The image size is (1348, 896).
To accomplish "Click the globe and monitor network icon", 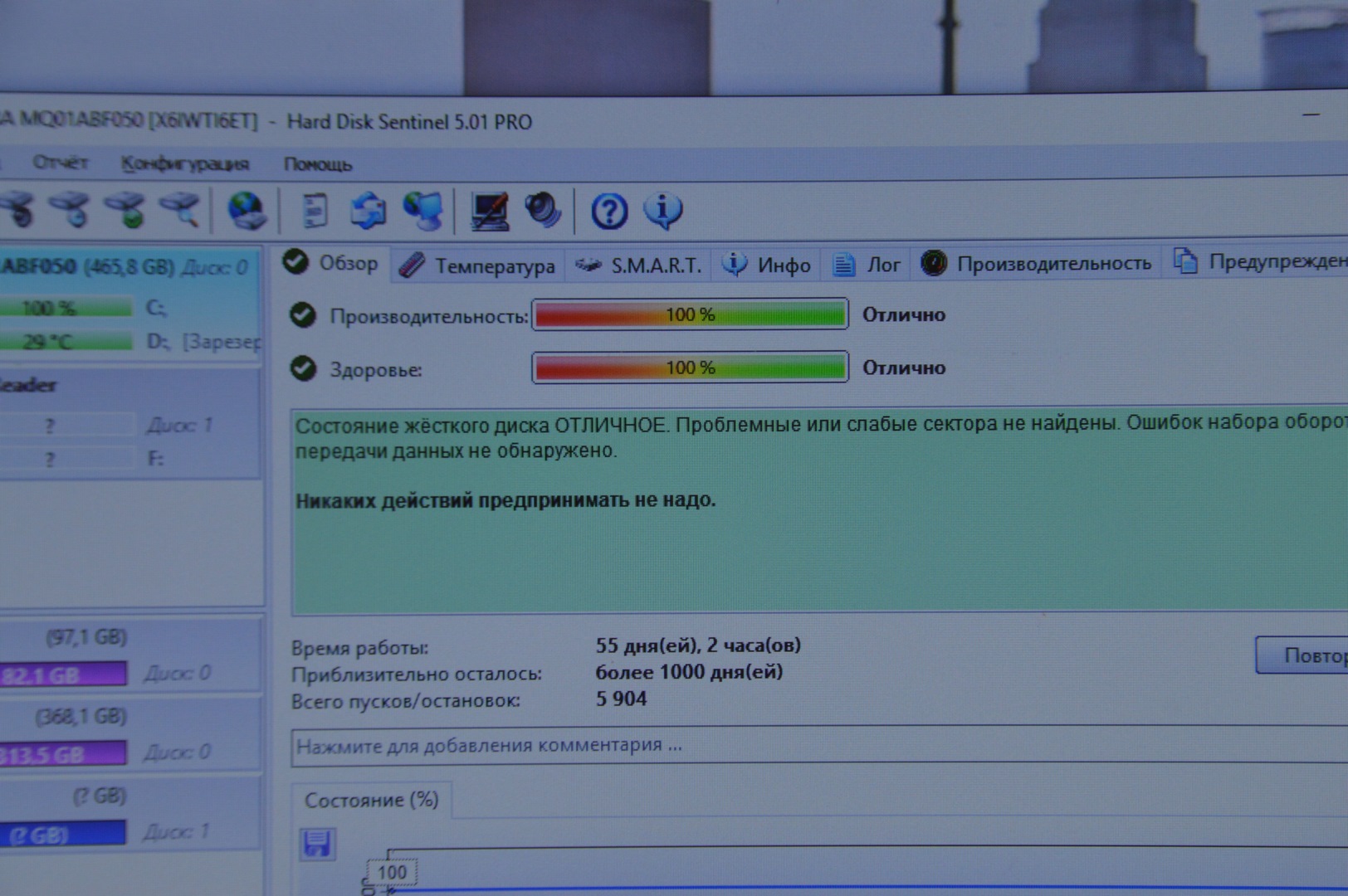I will pos(423,211).
